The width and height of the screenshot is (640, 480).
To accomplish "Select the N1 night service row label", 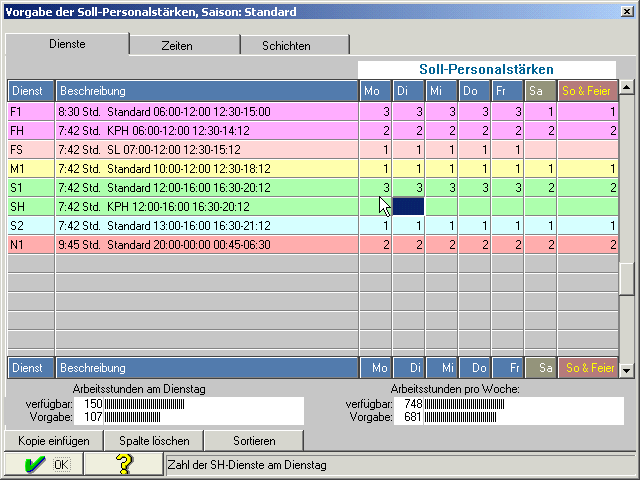I will click(31, 244).
